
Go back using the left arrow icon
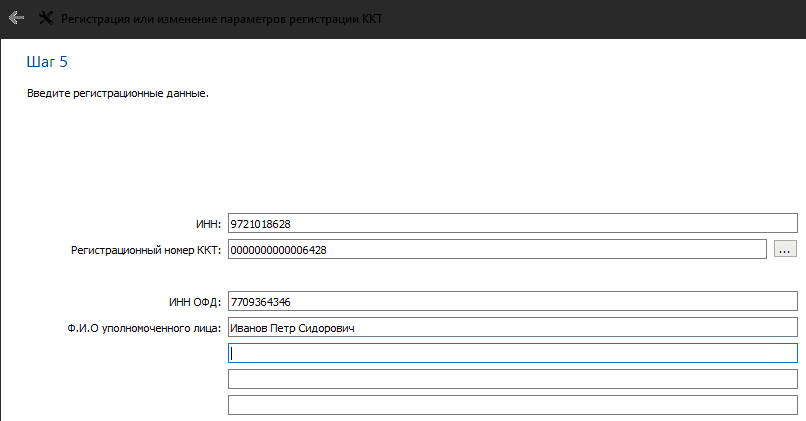pos(16,18)
